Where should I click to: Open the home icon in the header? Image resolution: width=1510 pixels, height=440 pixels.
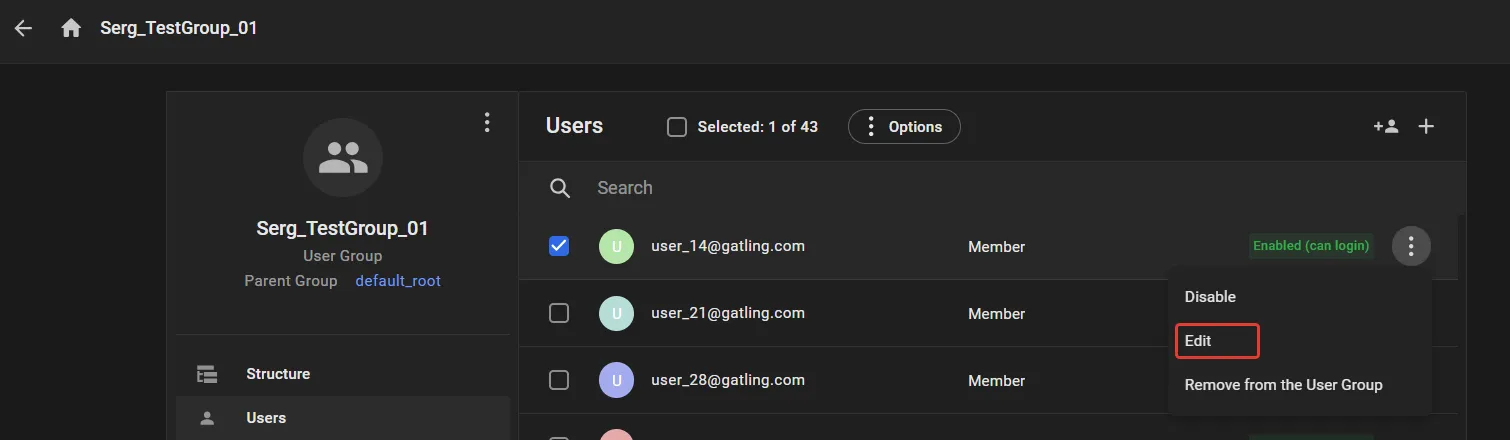point(71,28)
